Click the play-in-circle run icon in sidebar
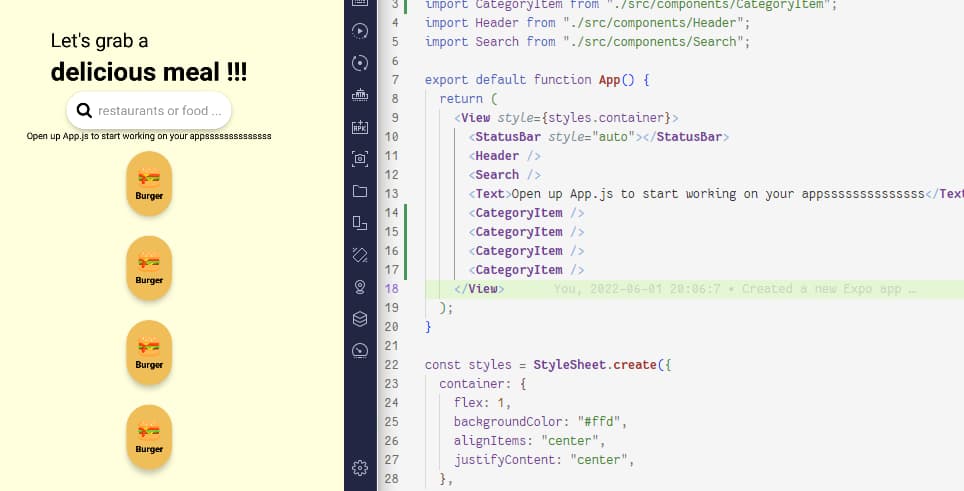The image size is (964, 491). coord(360,31)
